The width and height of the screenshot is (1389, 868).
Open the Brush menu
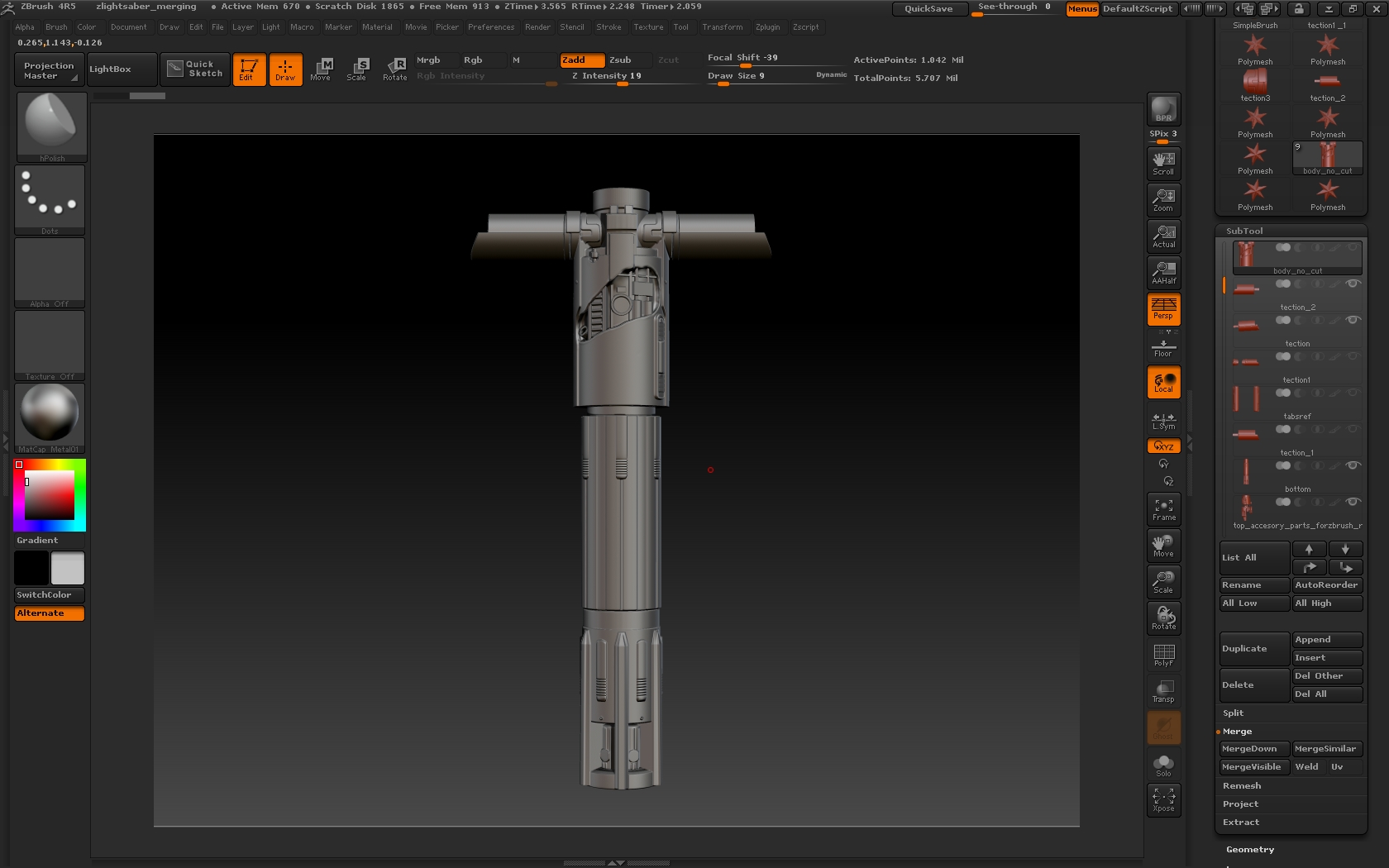(56, 27)
